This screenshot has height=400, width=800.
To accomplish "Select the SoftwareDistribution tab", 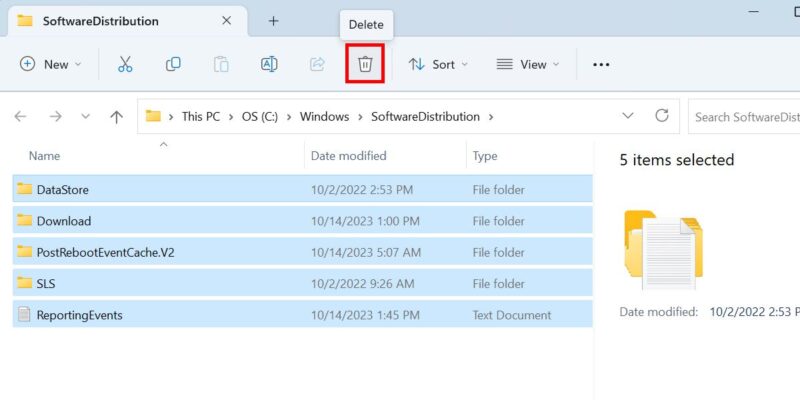I will tap(128, 21).
